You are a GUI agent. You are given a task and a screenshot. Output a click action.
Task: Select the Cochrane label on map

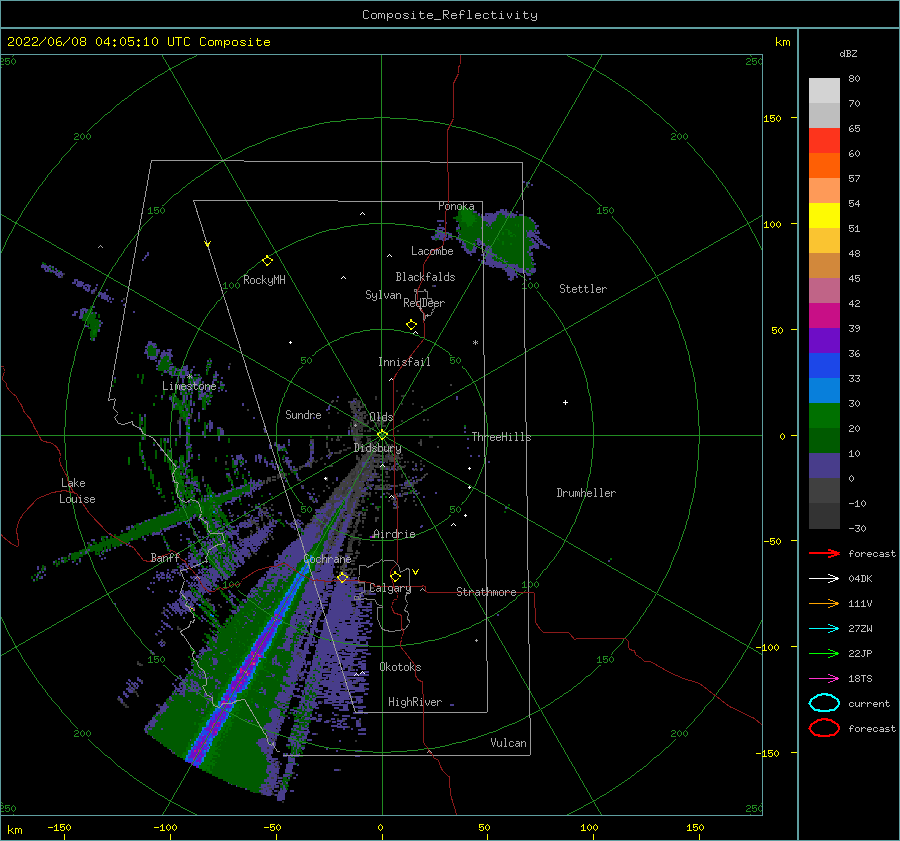(327, 559)
